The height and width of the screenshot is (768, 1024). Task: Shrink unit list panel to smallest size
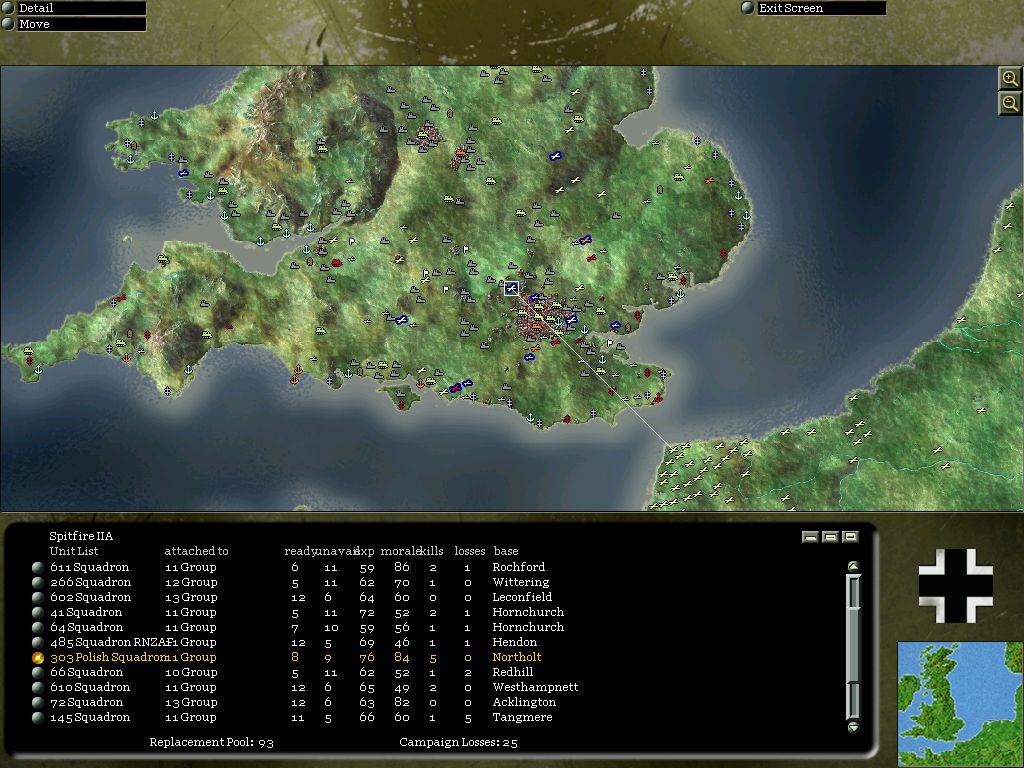(810, 537)
